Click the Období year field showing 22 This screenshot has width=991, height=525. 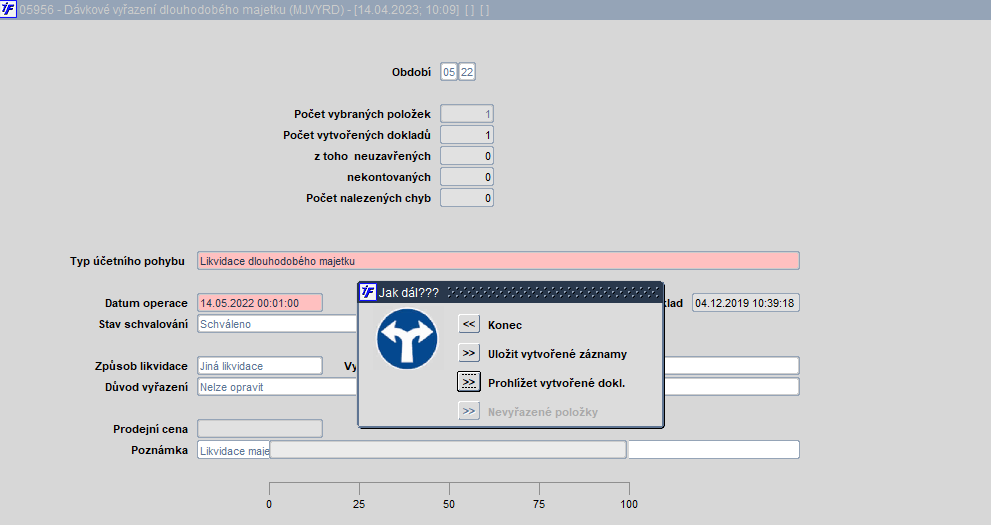click(x=466, y=72)
